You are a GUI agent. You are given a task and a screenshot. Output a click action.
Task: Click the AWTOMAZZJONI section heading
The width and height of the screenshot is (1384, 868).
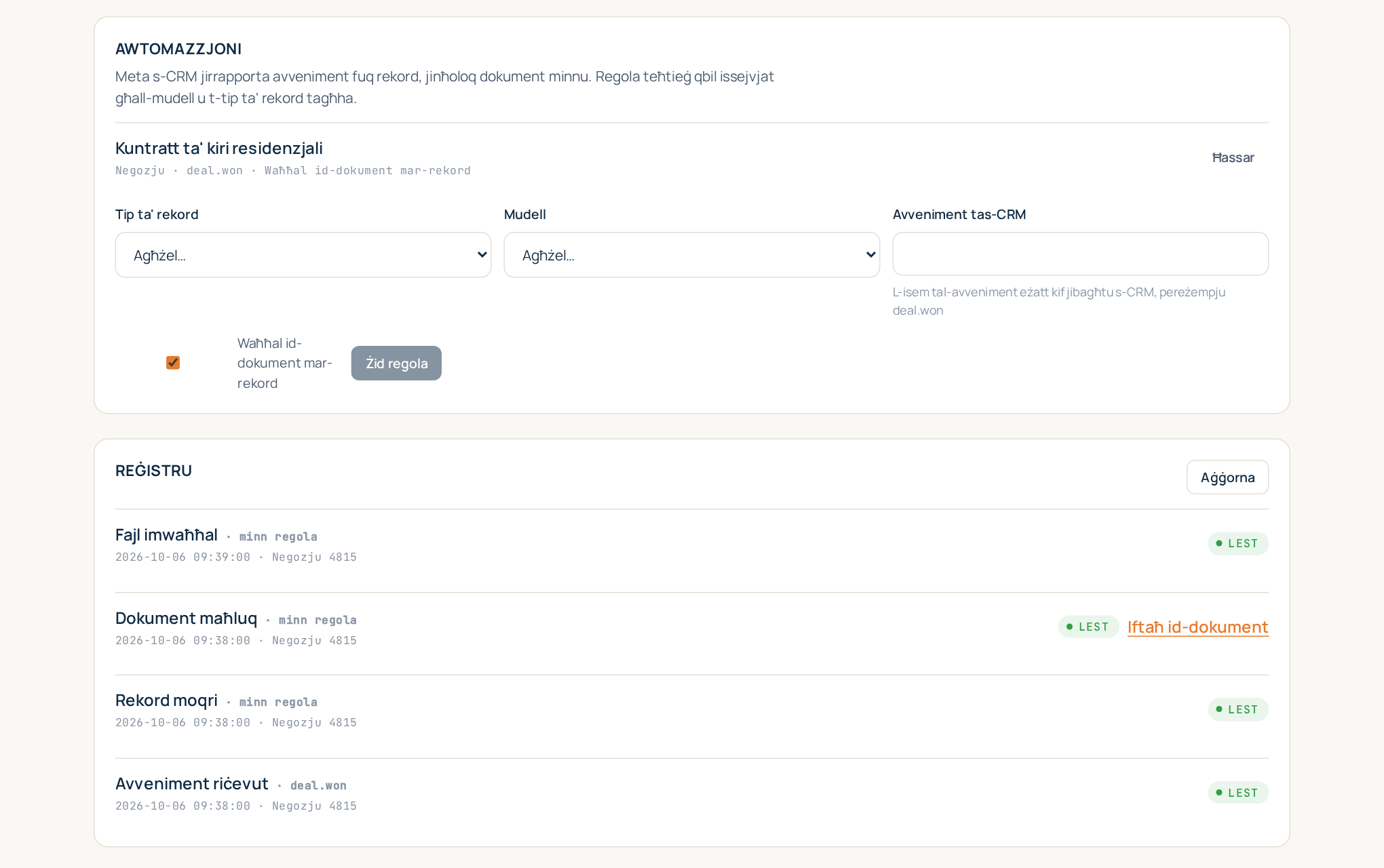(178, 49)
